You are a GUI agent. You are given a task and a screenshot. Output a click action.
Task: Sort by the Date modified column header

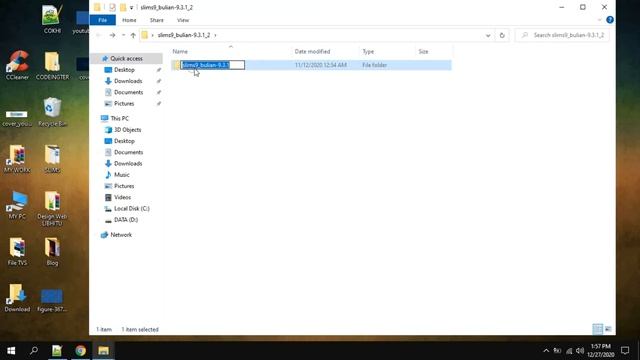click(x=312, y=51)
